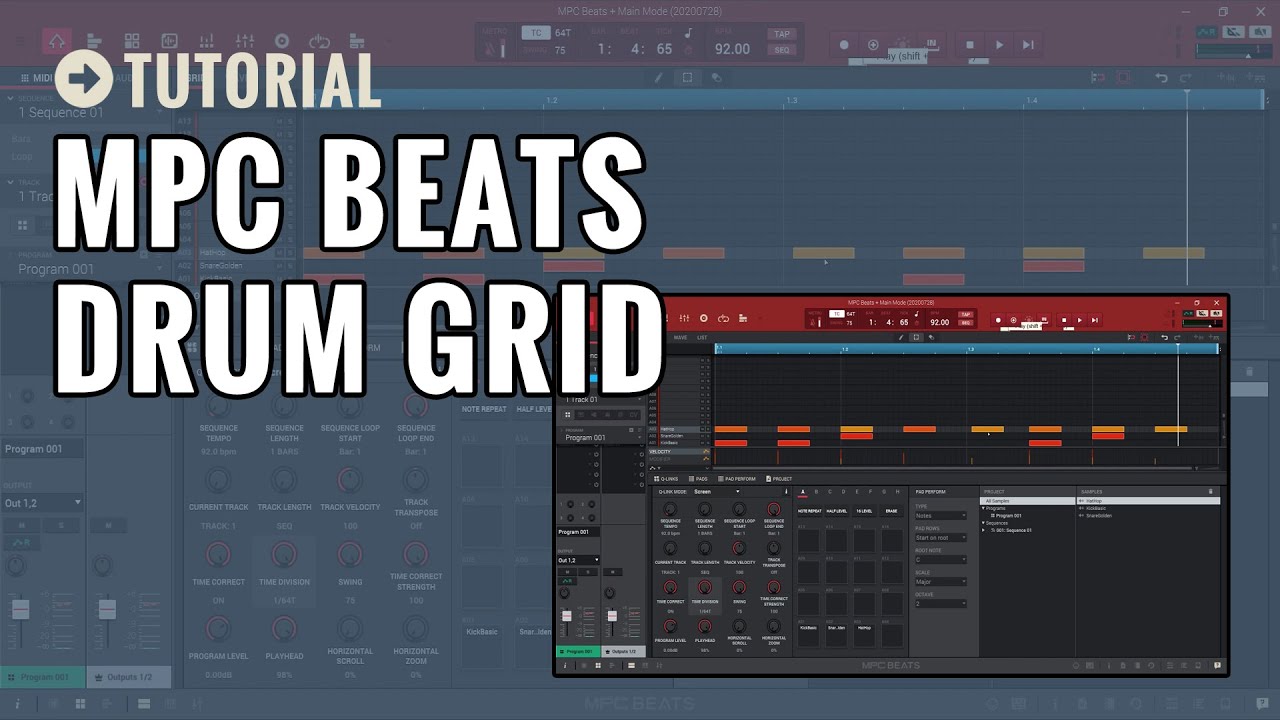
Task: Toggle automation read button in inset mixer strip
Action: tap(567, 581)
